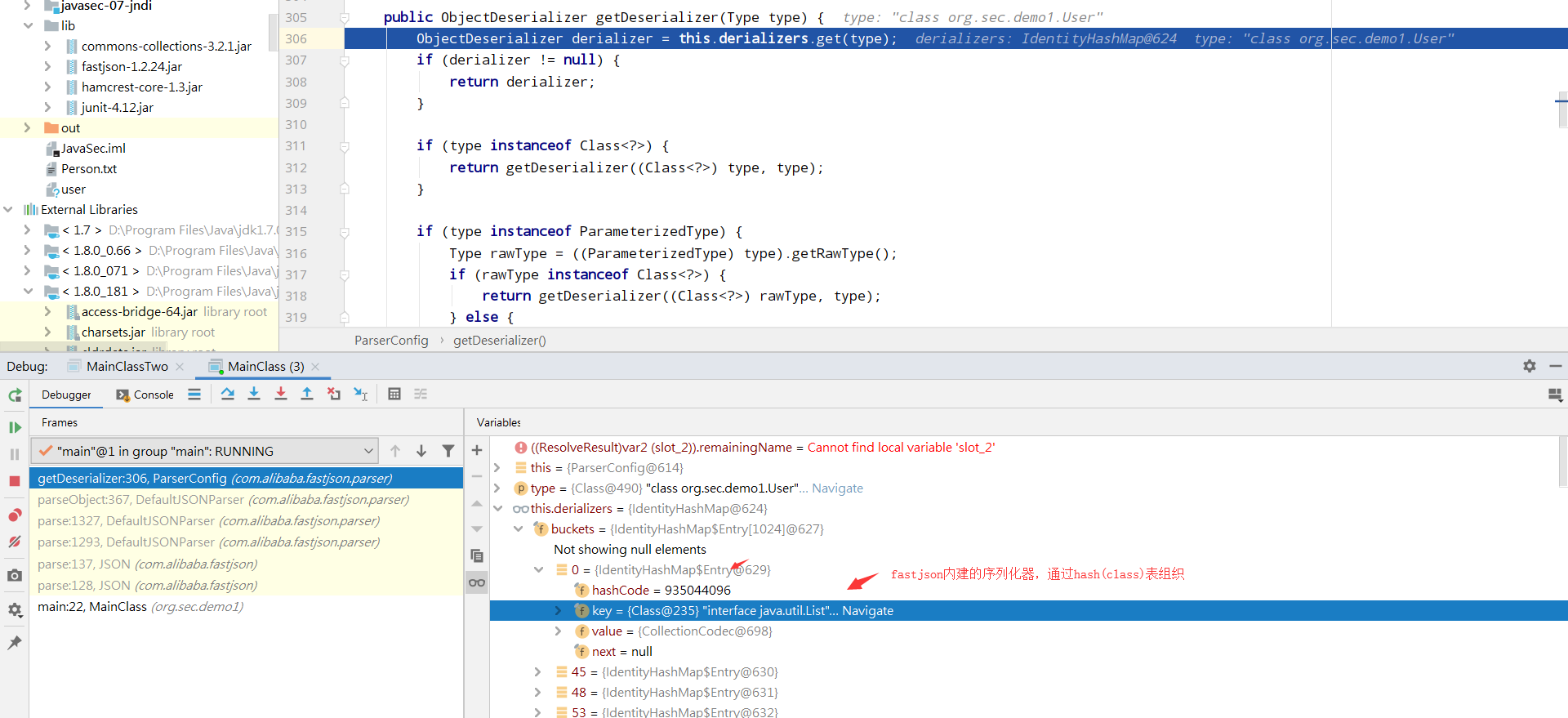Viewport: 1568px width, 718px height.
Task: Expand the out folder
Action: [x=28, y=128]
